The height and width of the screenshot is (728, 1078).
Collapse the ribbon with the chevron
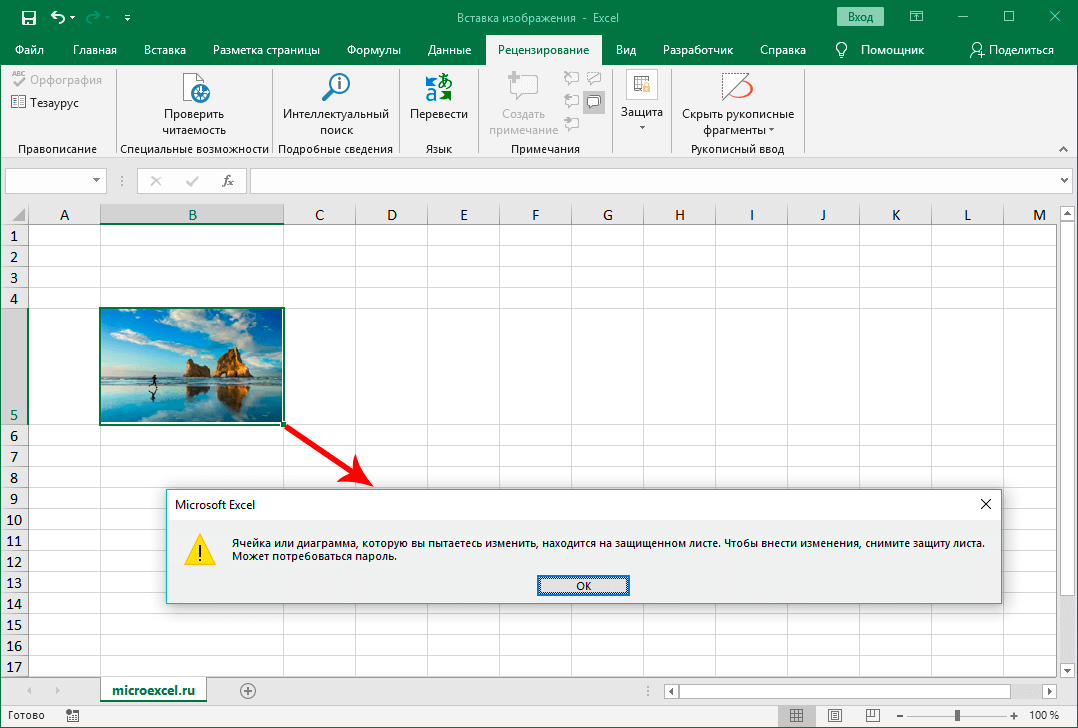pos(1063,149)
